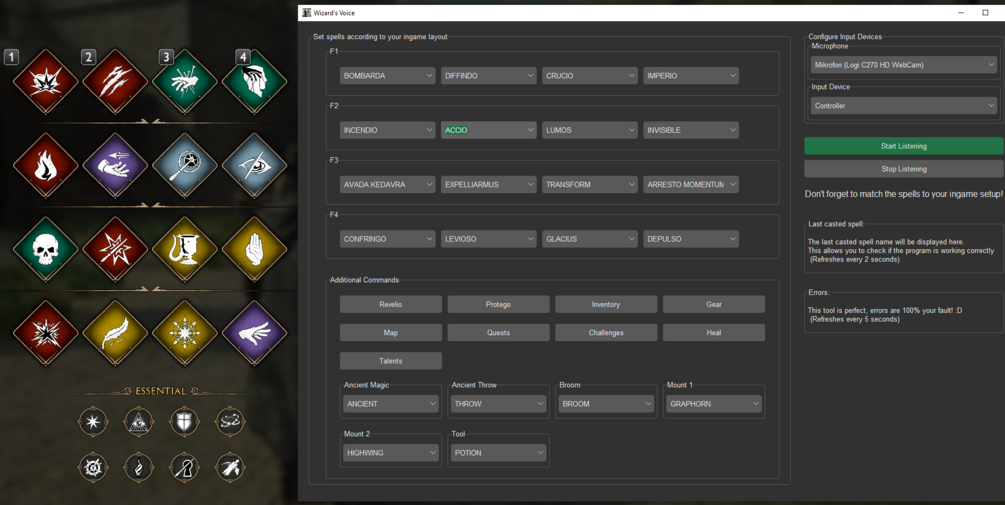Image resolution: width=1005 pixels, height=505 pixels.
Task: Open the BOMBARDA dropdown in F1
Action: 388,76
